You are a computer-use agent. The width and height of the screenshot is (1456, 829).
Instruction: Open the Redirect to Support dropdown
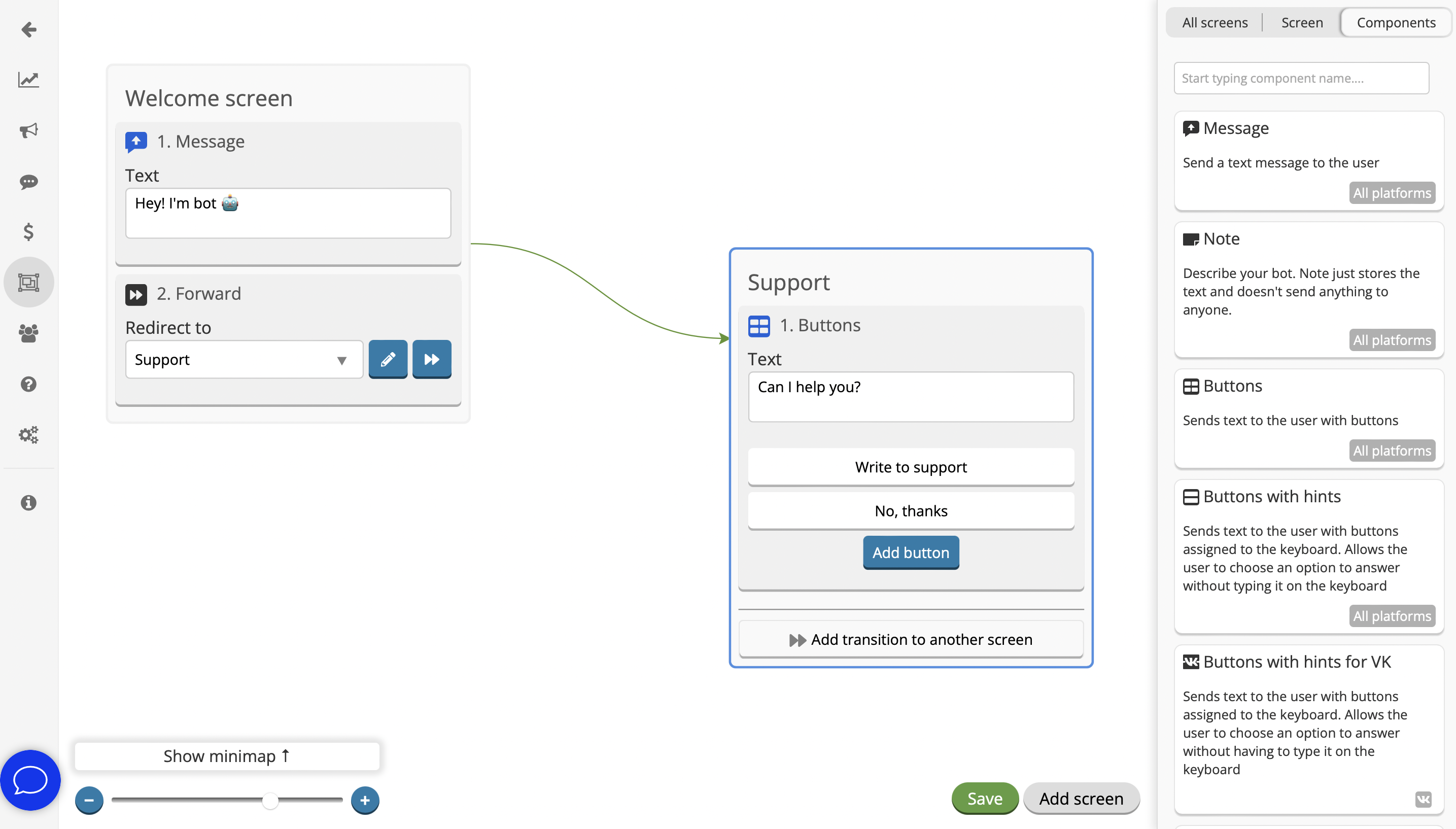tap(244, 359)
